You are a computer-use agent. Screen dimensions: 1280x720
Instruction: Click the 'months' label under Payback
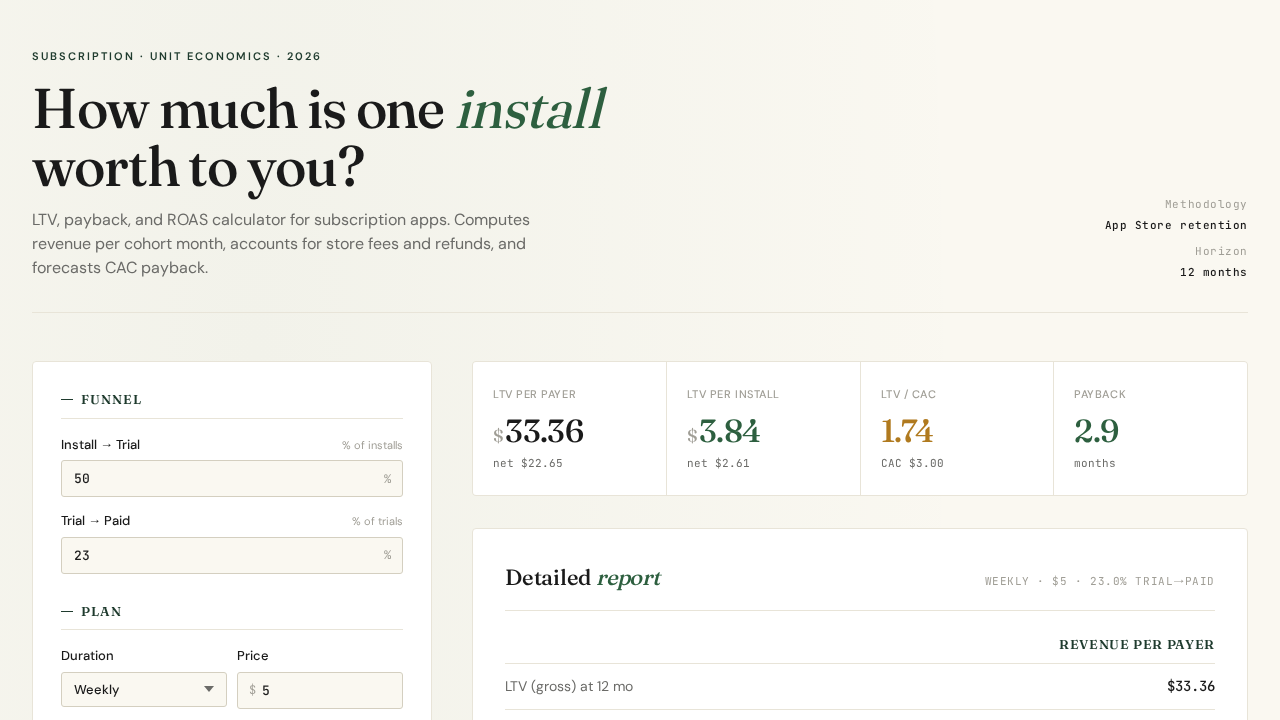pos(1095,464)
